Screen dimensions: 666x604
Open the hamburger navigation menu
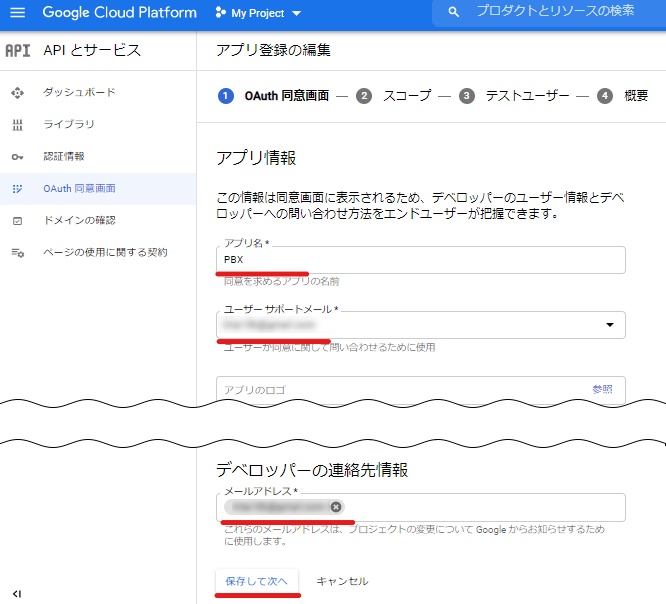(17, 13)
